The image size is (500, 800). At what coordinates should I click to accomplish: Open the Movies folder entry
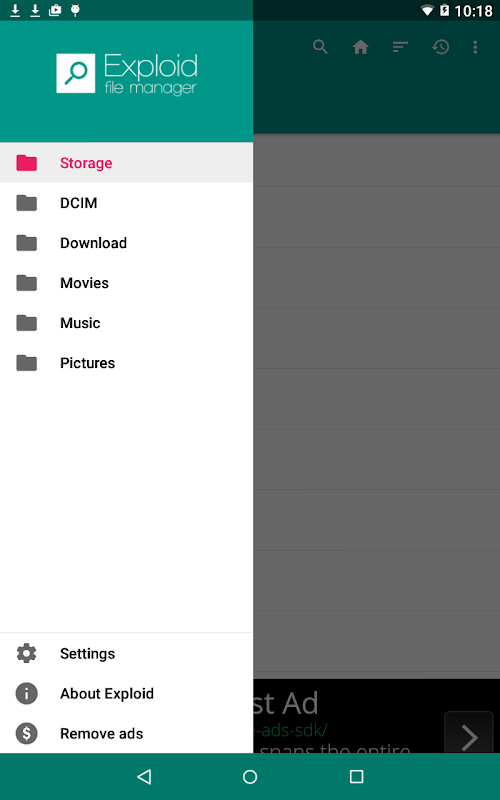[x=127, y=283]
